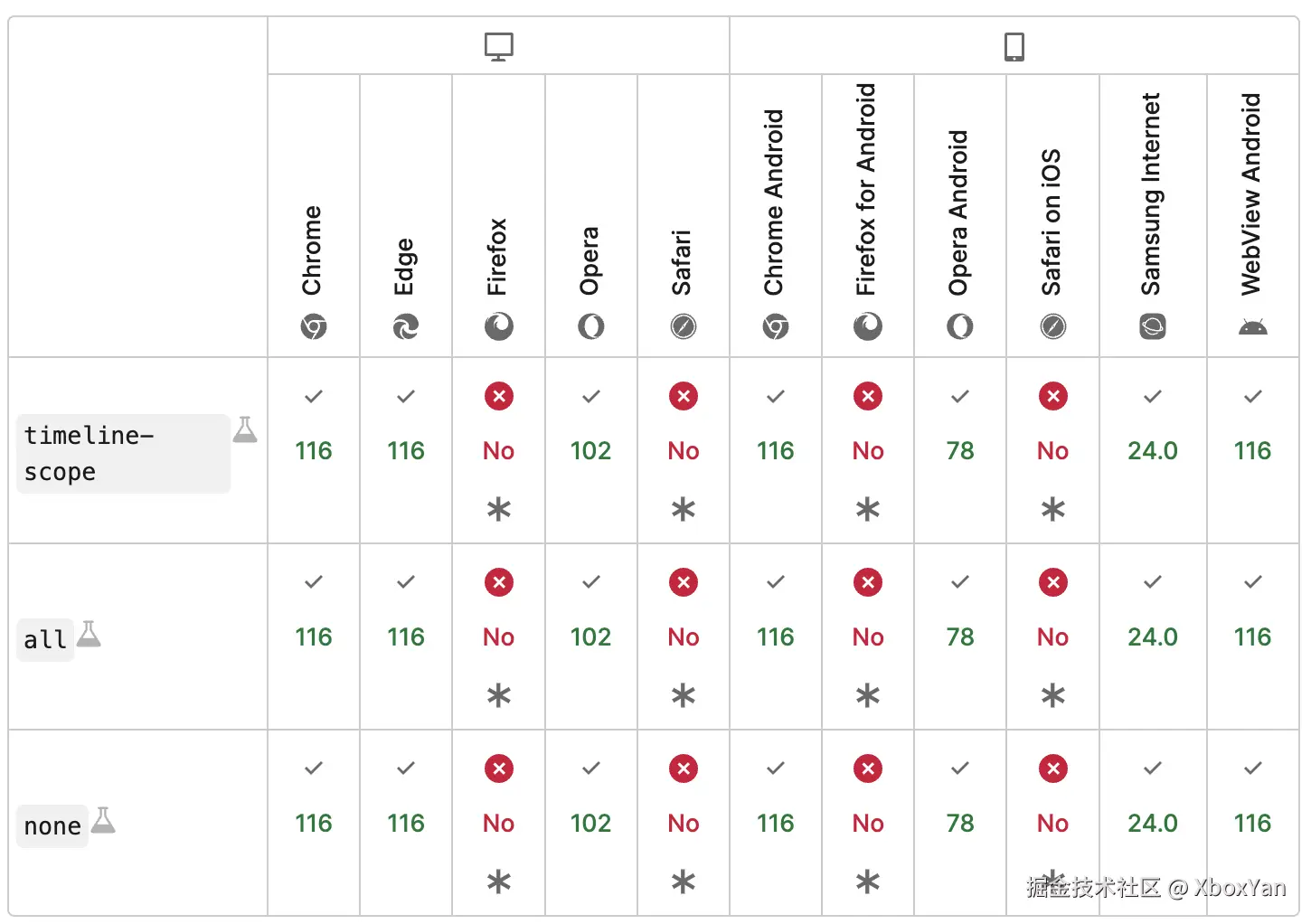Click the Samsung Internet logo icon
The width and height of the screenshot is (1311, 924).
coord(1153,326)
